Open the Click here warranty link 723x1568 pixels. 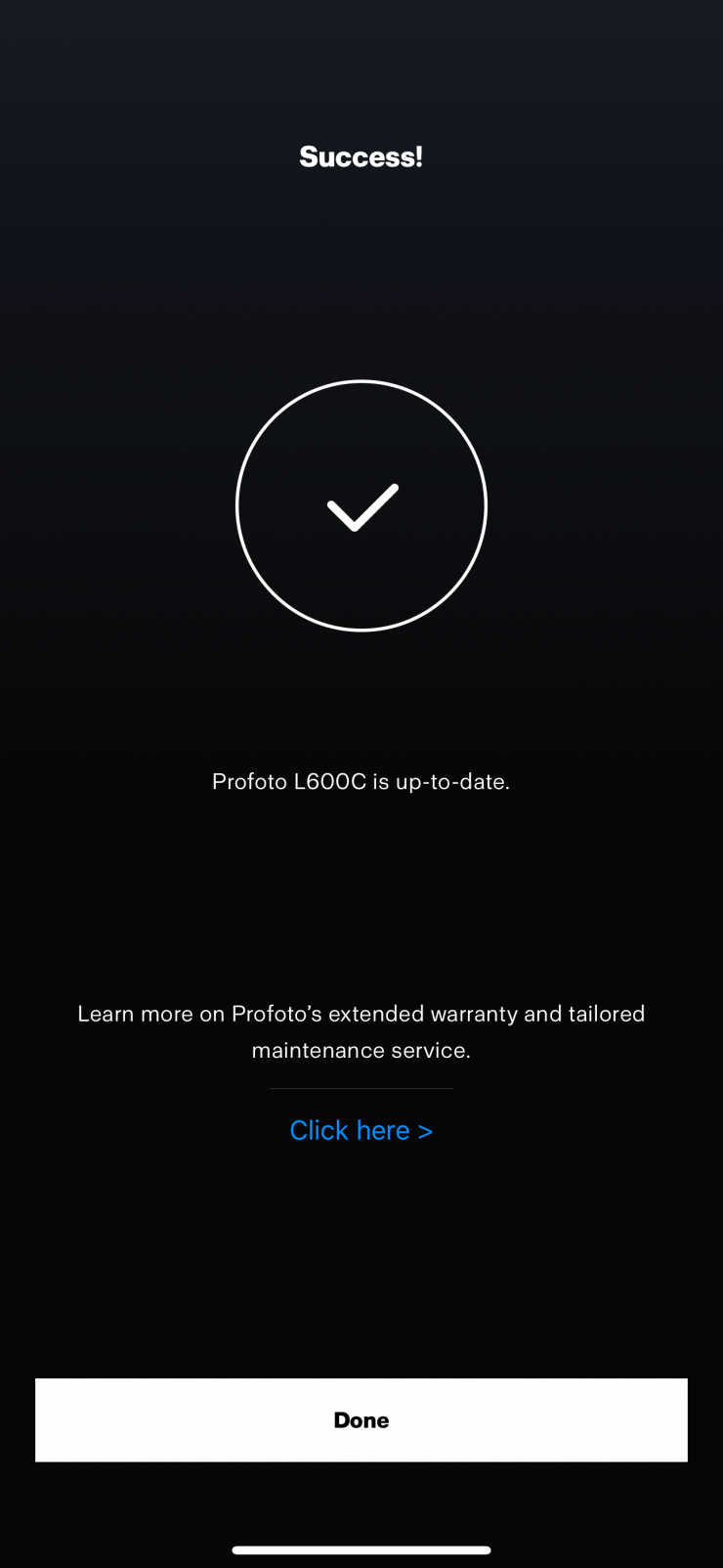point(361,1130)
